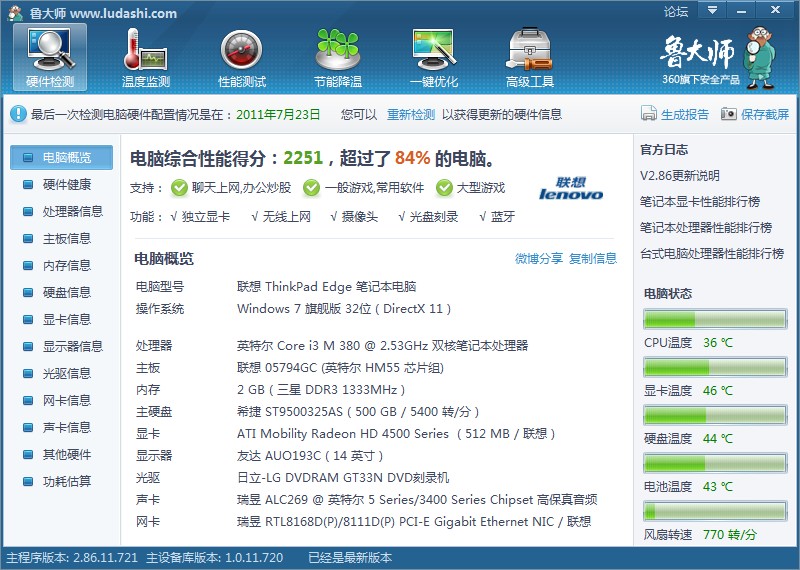Click the Lenovo 联想 brand logo
The width and height of the screenshot is (800, 570).
(x=571, y=188)
